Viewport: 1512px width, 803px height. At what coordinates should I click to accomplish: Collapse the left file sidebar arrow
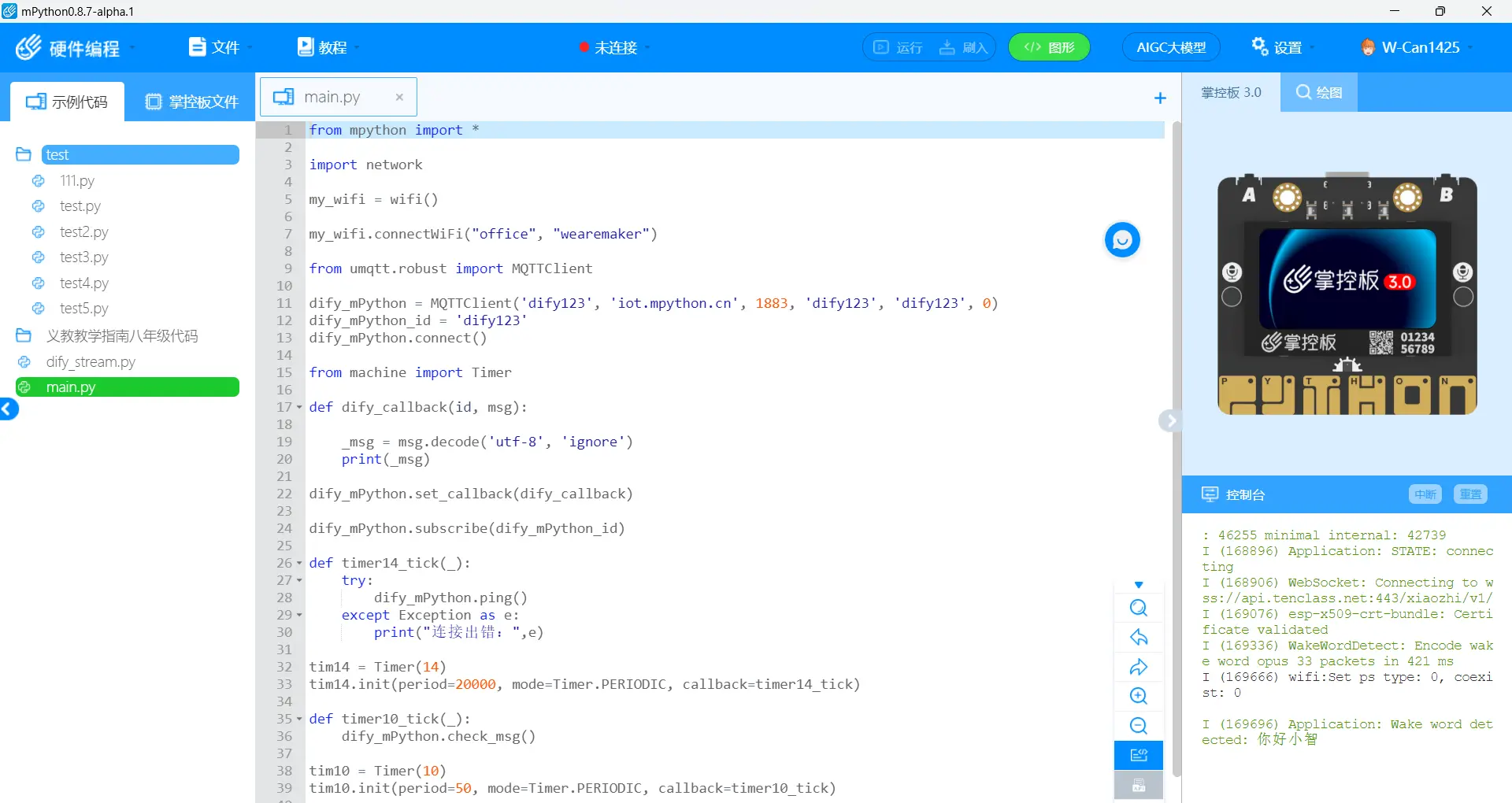[9, 409]
